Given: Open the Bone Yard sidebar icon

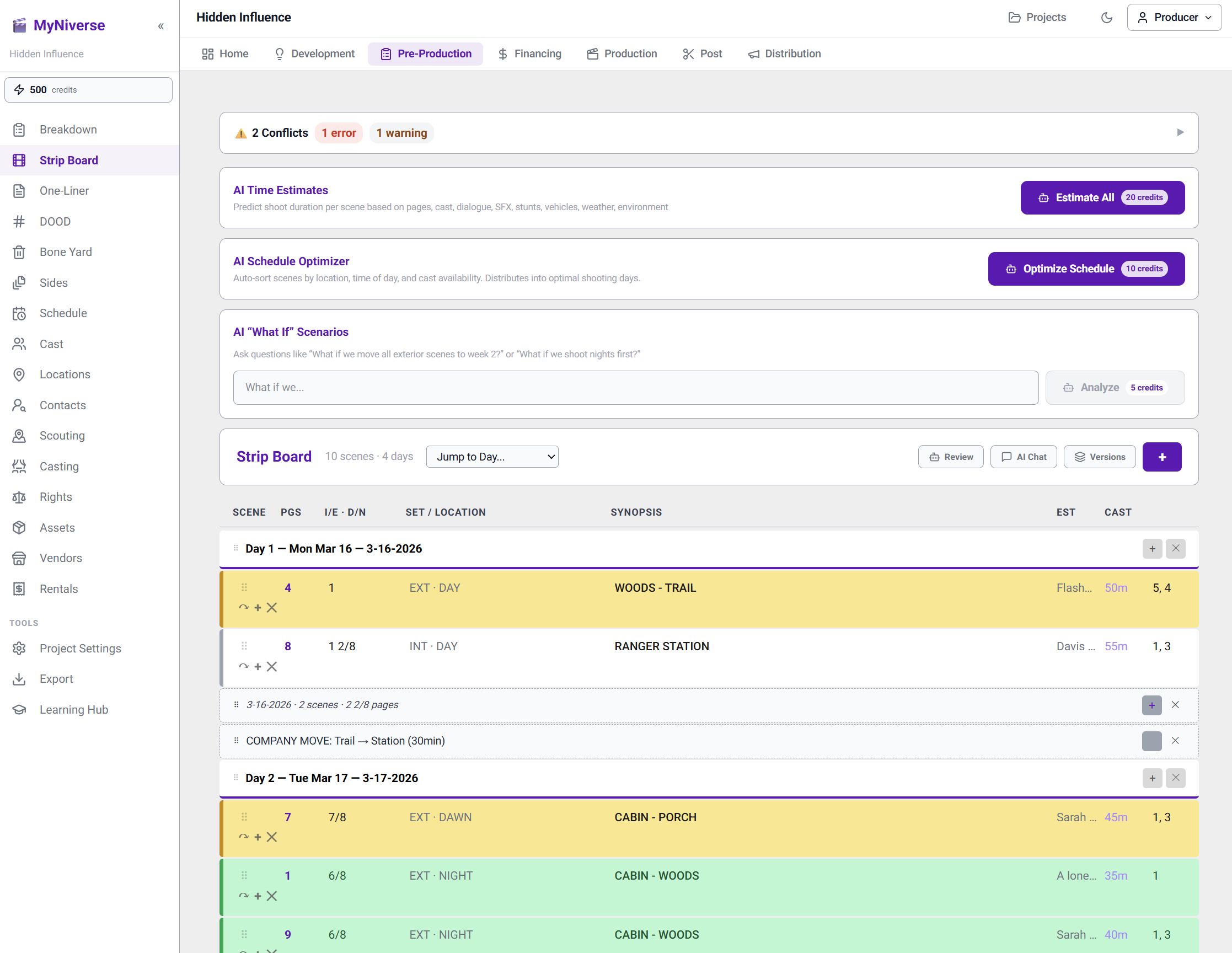Looking at the screenshot, I should (19, 252).
